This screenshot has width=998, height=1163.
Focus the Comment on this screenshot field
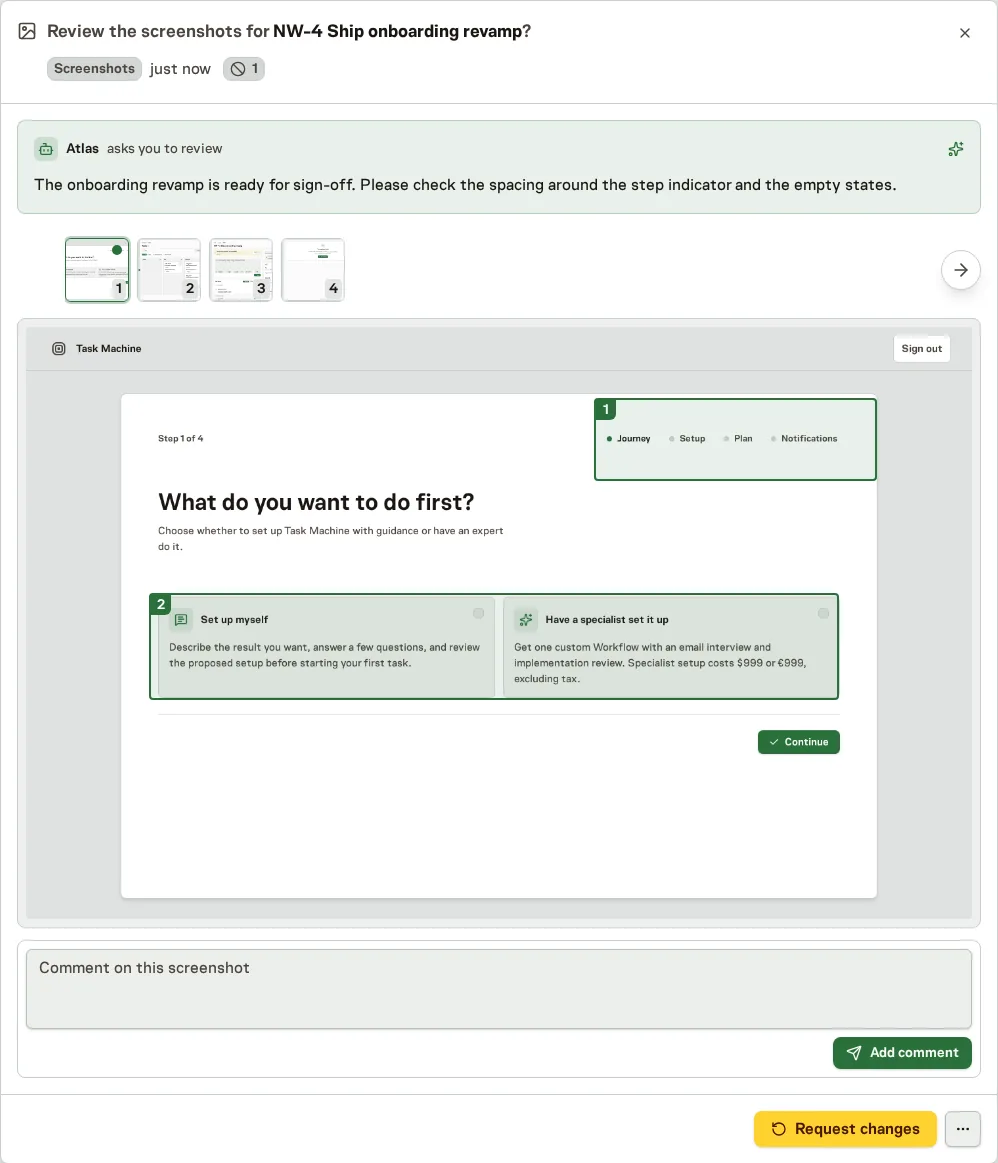pyautogui.click(x=499, y=989)
